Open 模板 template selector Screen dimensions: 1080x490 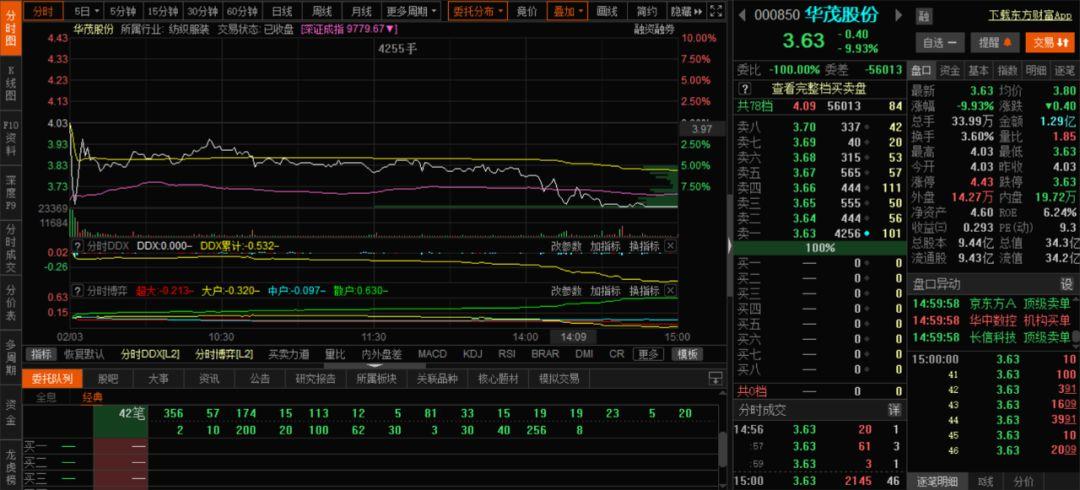click(x=687, y=354)
